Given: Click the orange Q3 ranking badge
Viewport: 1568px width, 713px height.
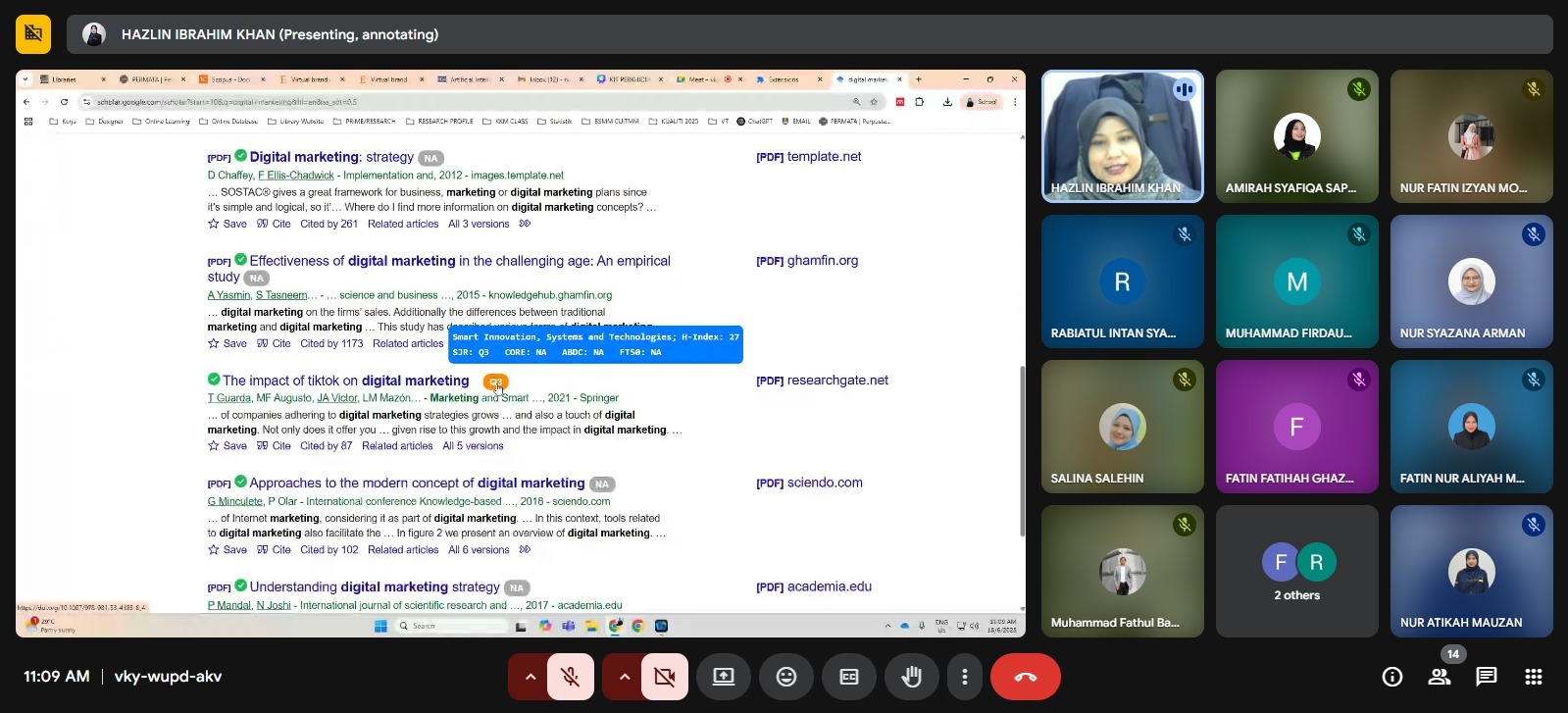Looking at the screenshot, I should 496,382.
